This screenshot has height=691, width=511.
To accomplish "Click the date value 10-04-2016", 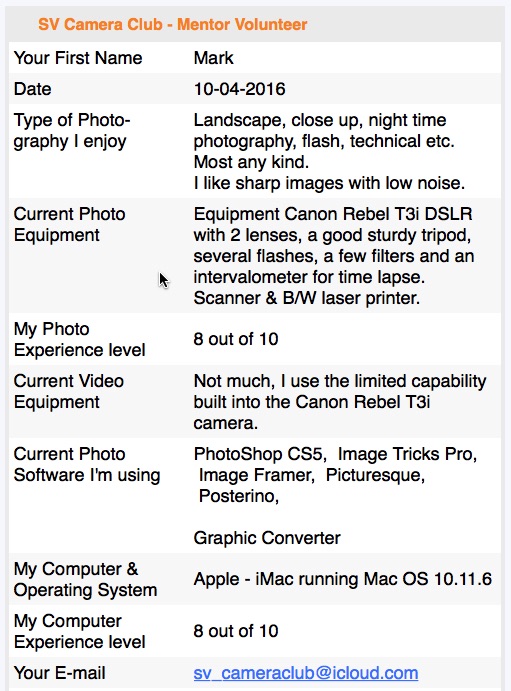I will point(239,89).
